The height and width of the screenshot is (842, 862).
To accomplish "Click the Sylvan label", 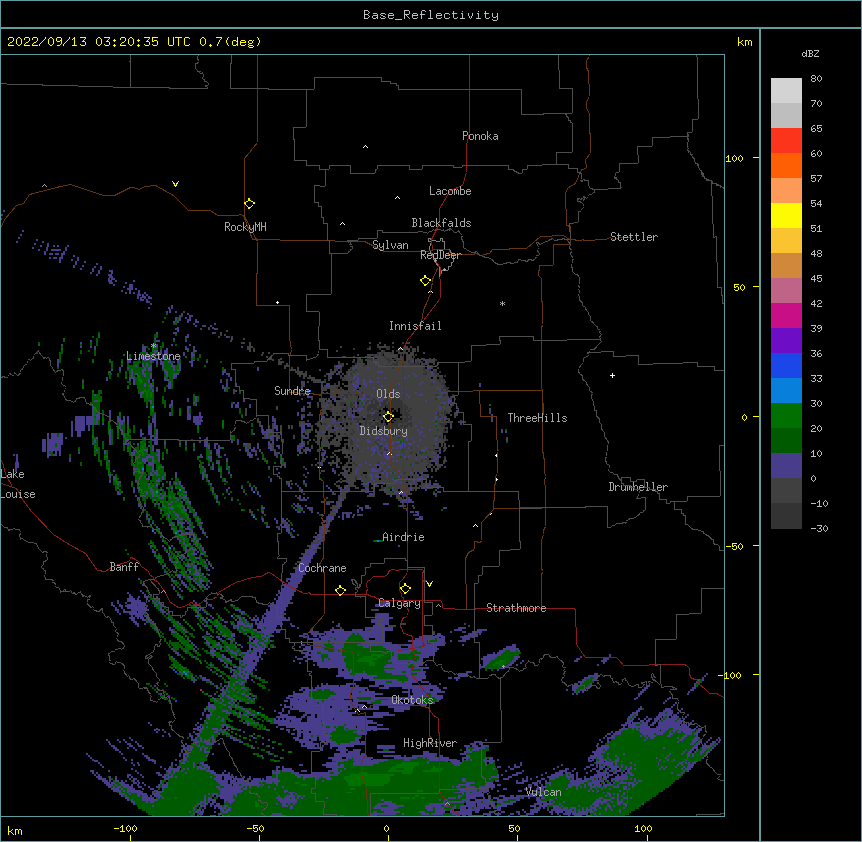I will (390, 245).
